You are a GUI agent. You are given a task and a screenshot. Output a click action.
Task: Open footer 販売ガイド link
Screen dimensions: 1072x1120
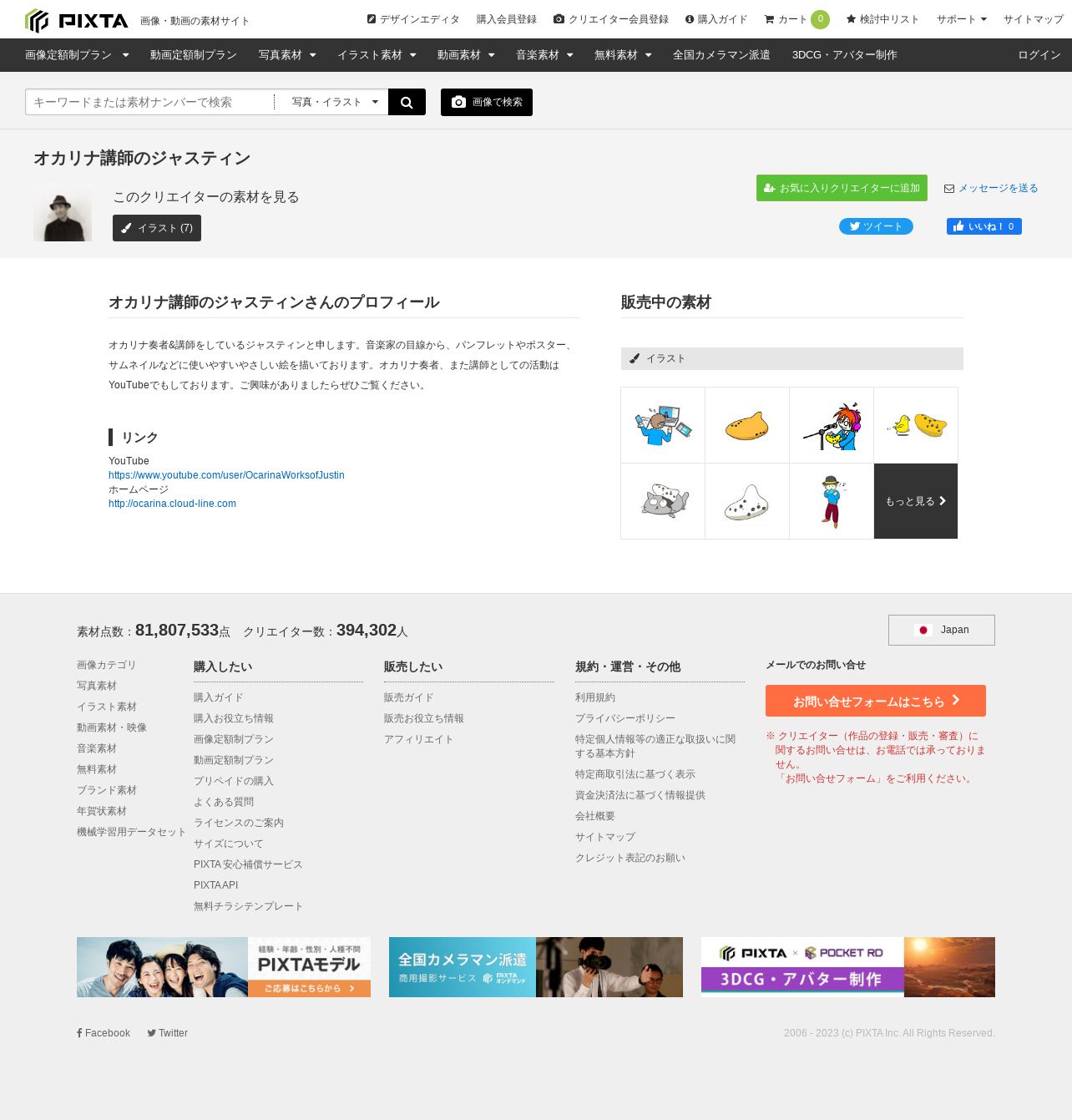click(409, 697)
